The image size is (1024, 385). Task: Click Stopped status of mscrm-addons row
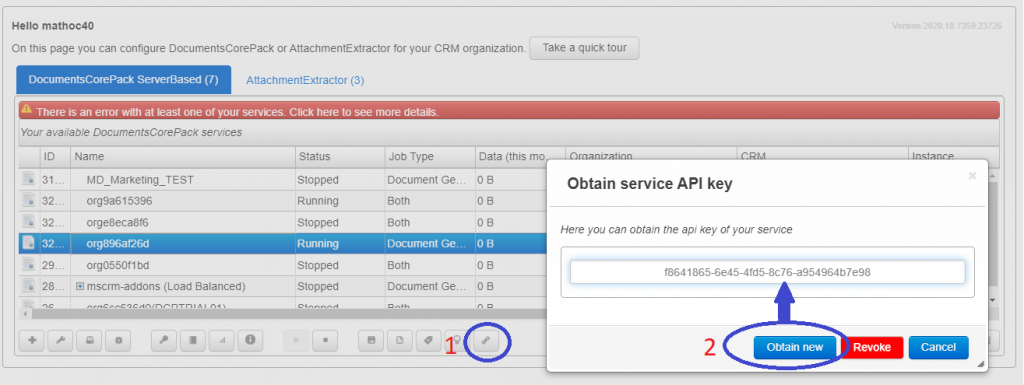point(318,286)
